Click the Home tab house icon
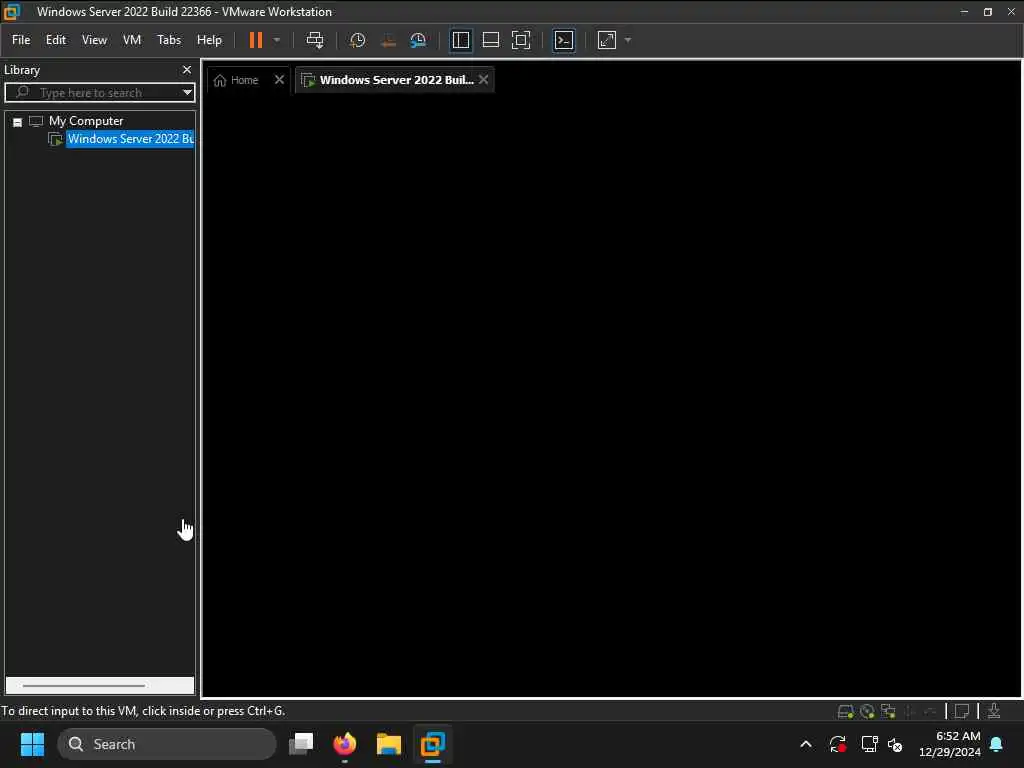This screenshot has height=768, width=1024. click(220, 80)
